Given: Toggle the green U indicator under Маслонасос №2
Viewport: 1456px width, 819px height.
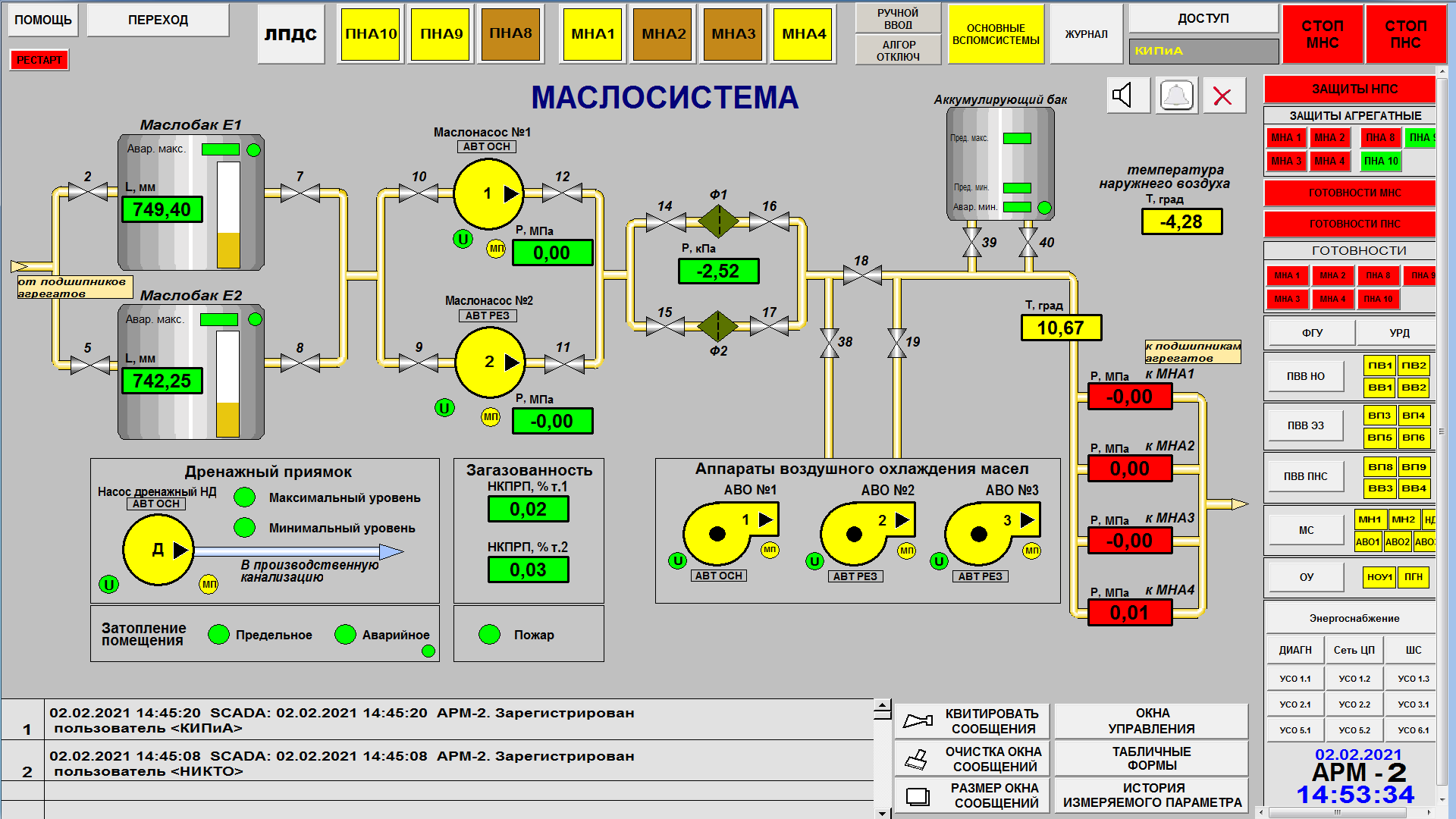Looking at the screenshot, I should tap(444, 408).
